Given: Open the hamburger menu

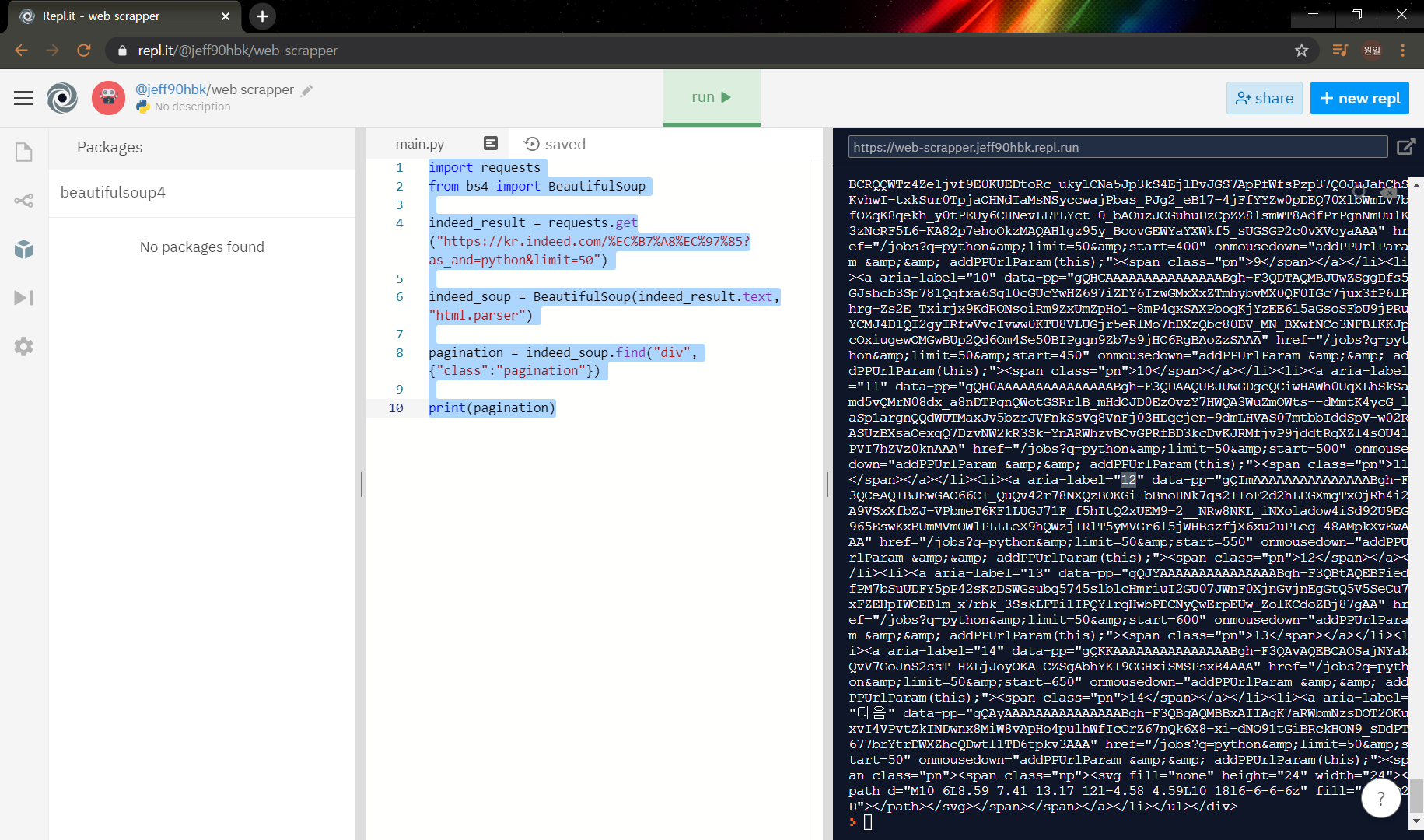Looking at the screenshot, I should (x=24, y=98).
